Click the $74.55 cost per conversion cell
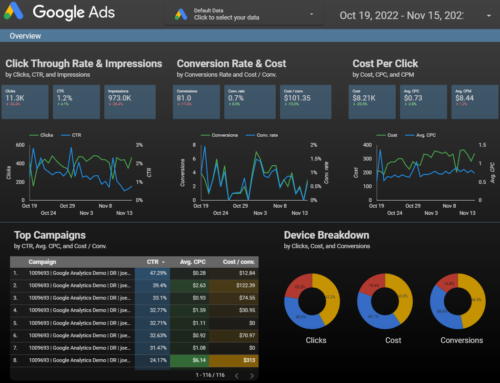 (x=234, y=298)
